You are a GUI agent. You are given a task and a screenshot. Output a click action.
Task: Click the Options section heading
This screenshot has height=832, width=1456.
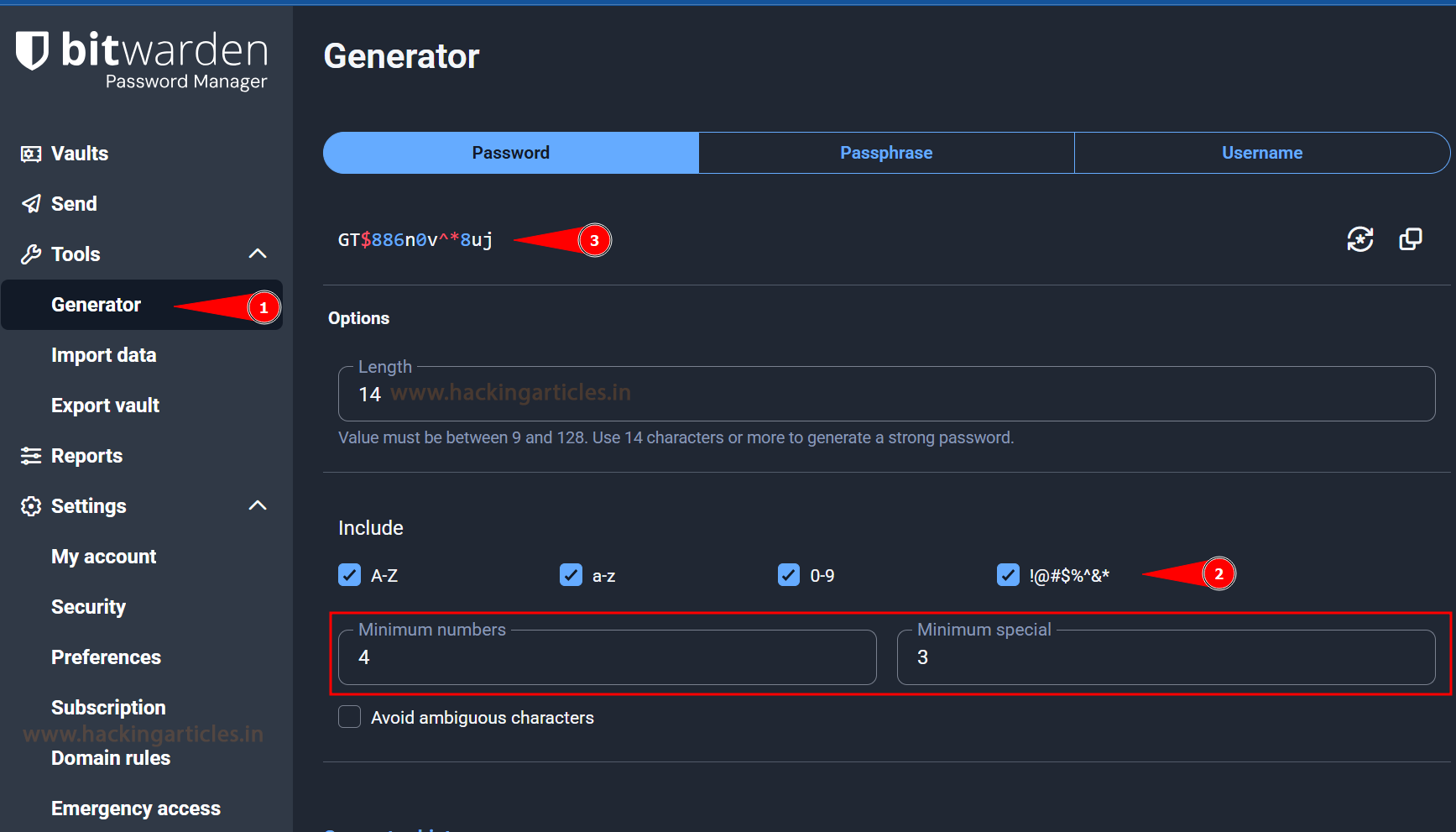tap(358, 318)
